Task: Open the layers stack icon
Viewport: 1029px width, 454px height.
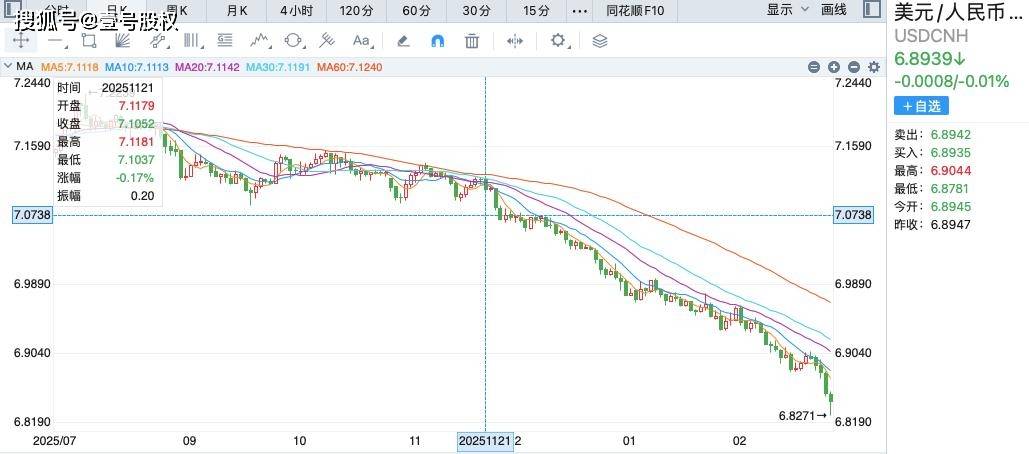Action: [x=599, y=41]
